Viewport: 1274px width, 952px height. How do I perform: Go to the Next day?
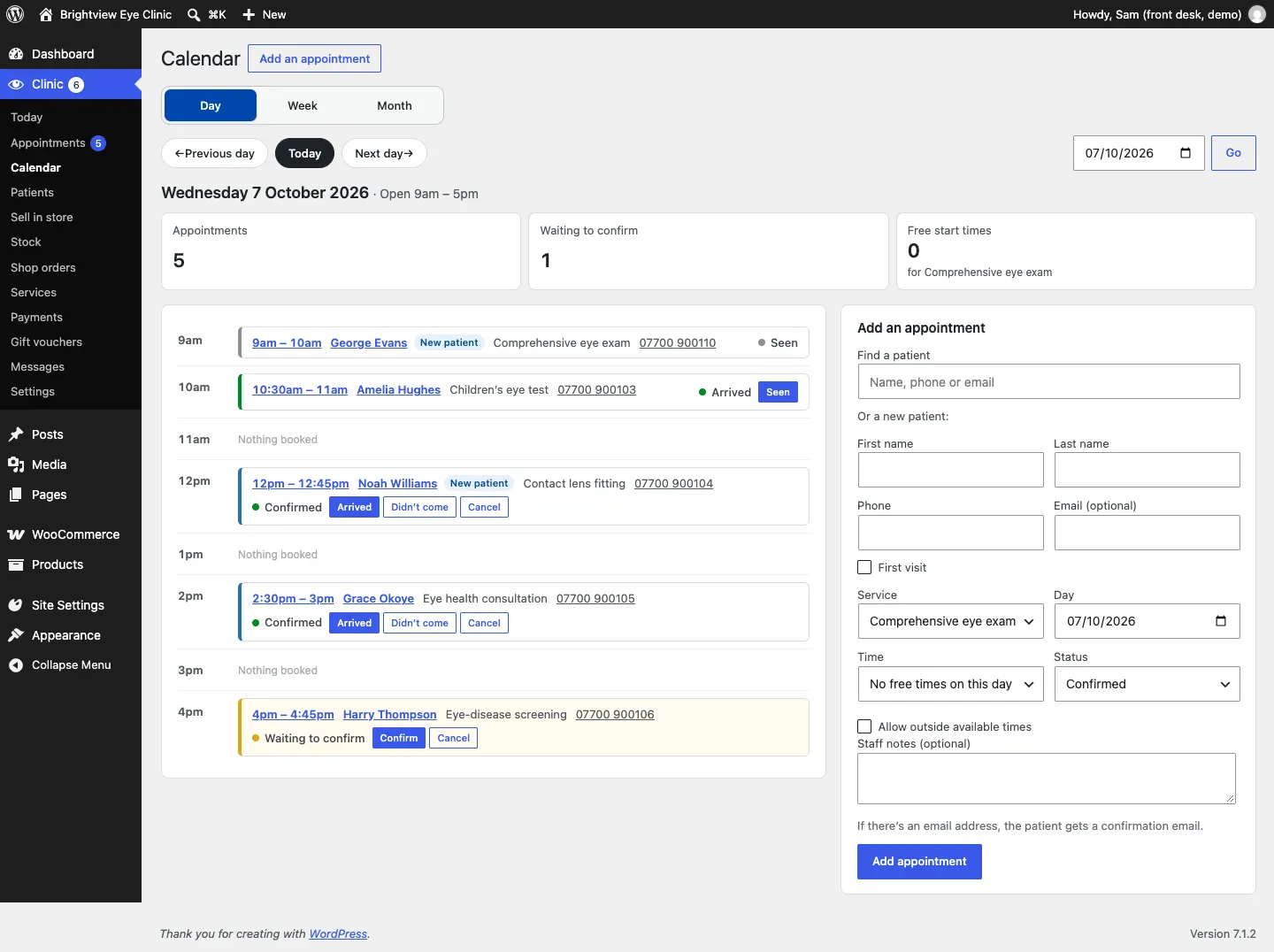click(384, 153)
